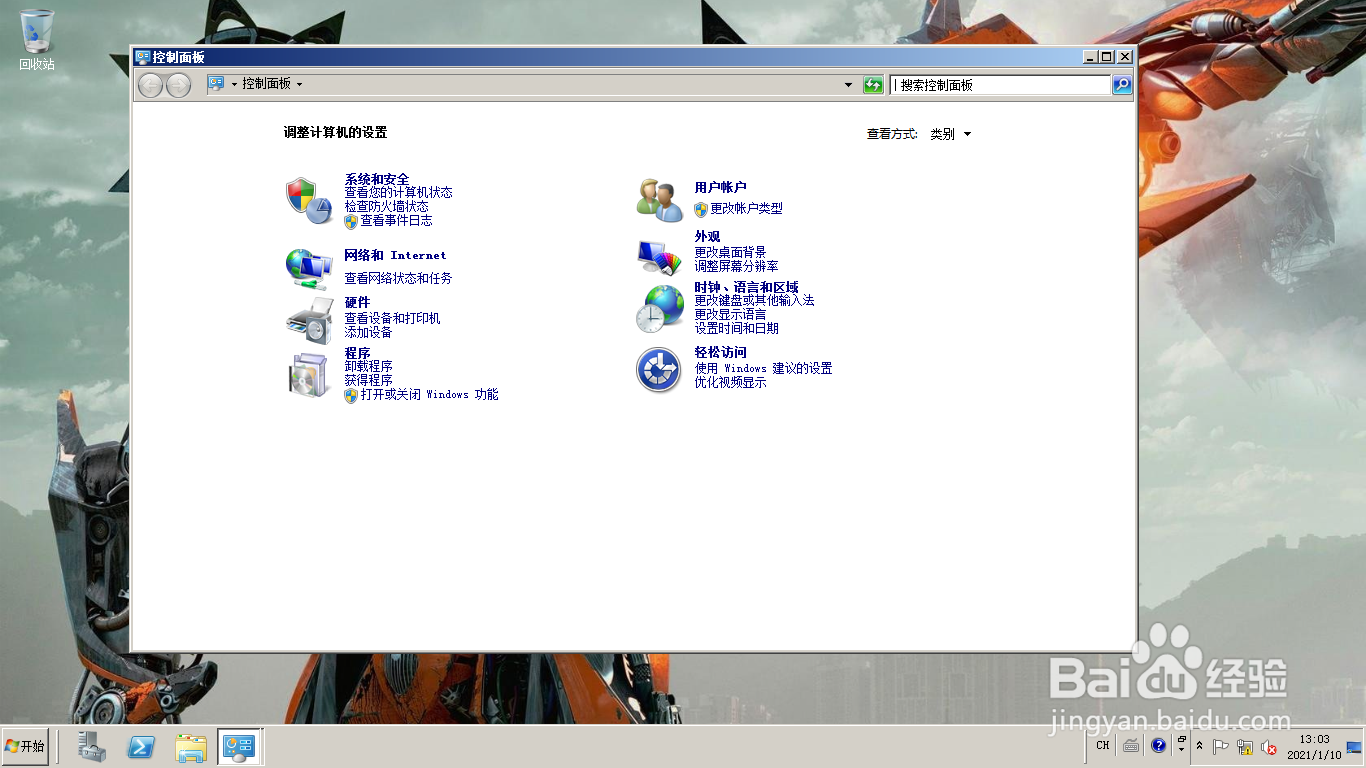This screenshot has width=1366, height=768.
Task: Open Server Manager from the taskbar
Action: [x=92, y=746]
